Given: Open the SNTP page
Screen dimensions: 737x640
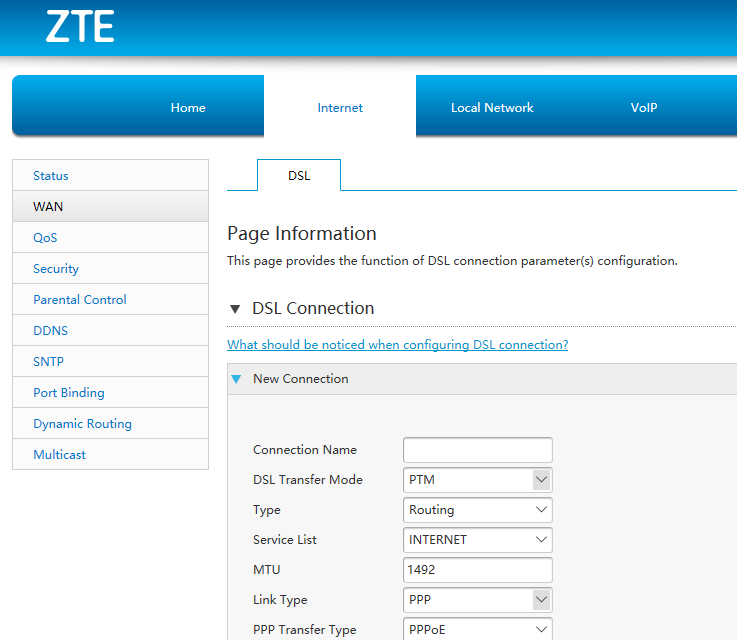Looking at the screenshot, I should 110,361.
